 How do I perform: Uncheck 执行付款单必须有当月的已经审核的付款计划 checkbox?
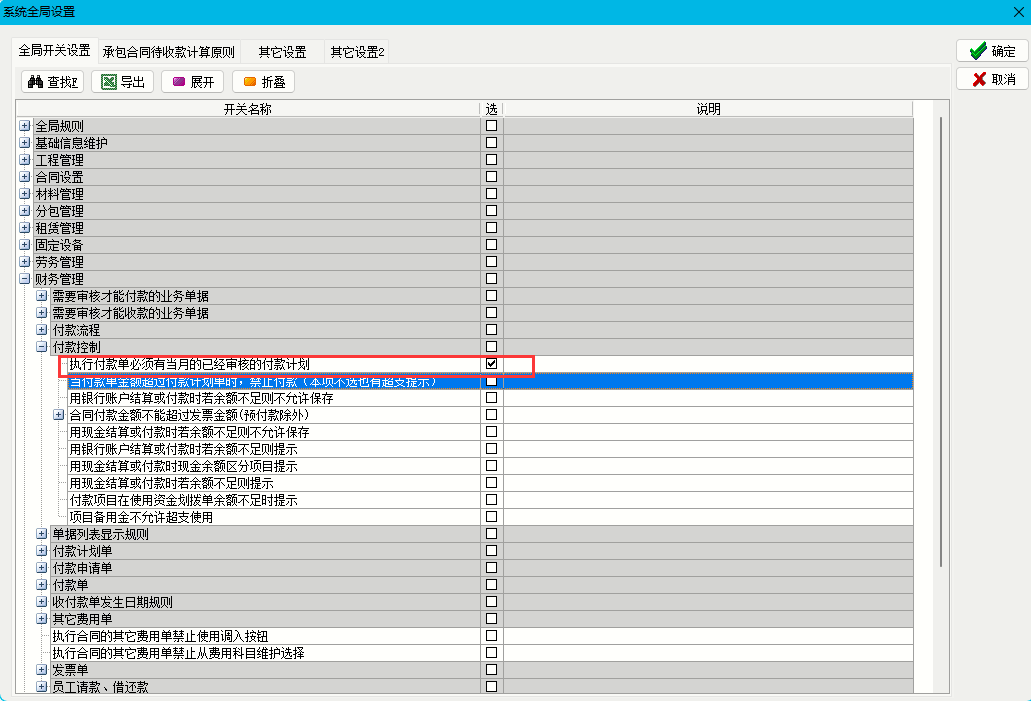pyautogui.click(x=491, y=364)
